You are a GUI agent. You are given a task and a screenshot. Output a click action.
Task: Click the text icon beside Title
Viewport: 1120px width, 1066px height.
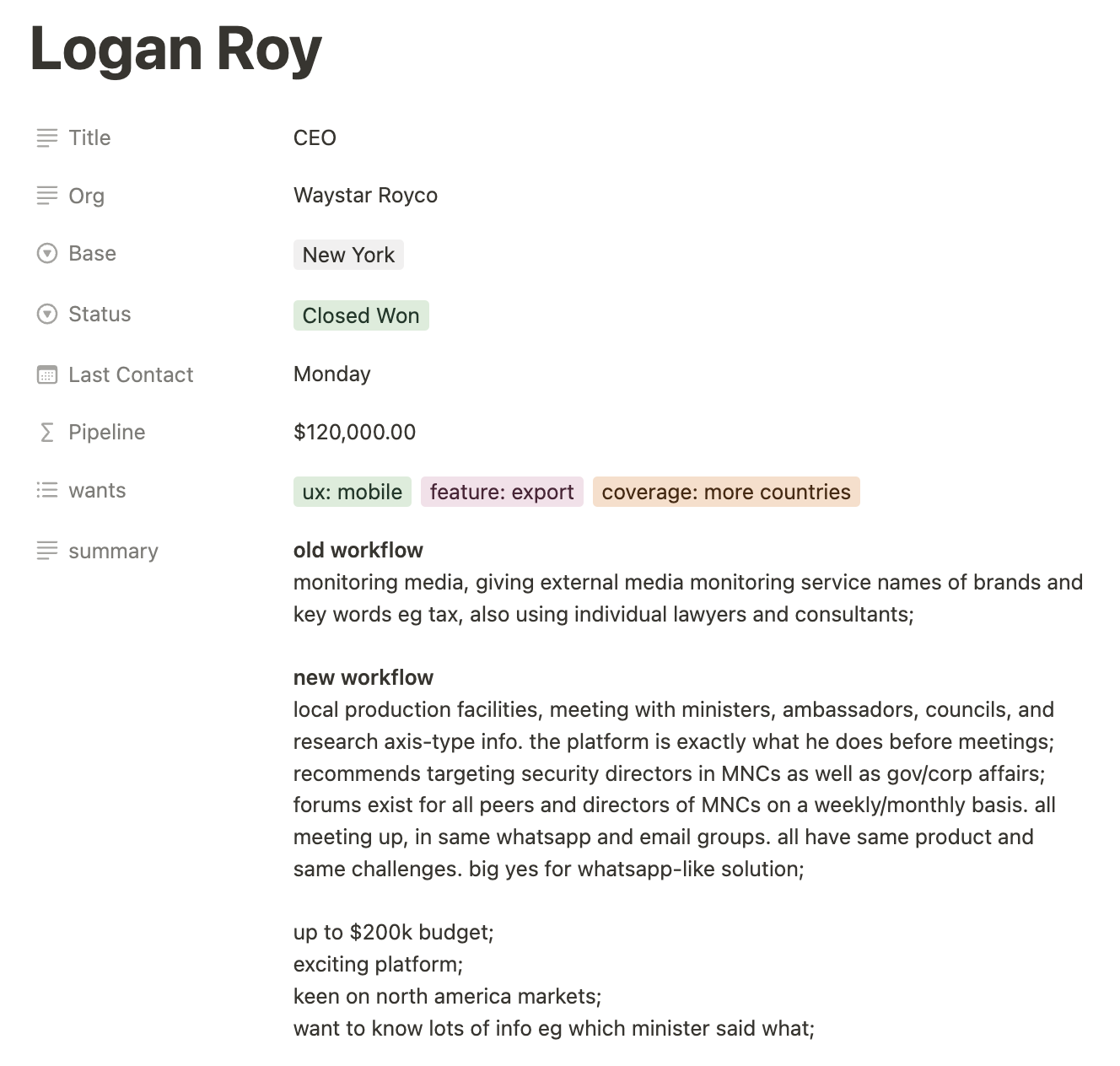coord(47,137)
